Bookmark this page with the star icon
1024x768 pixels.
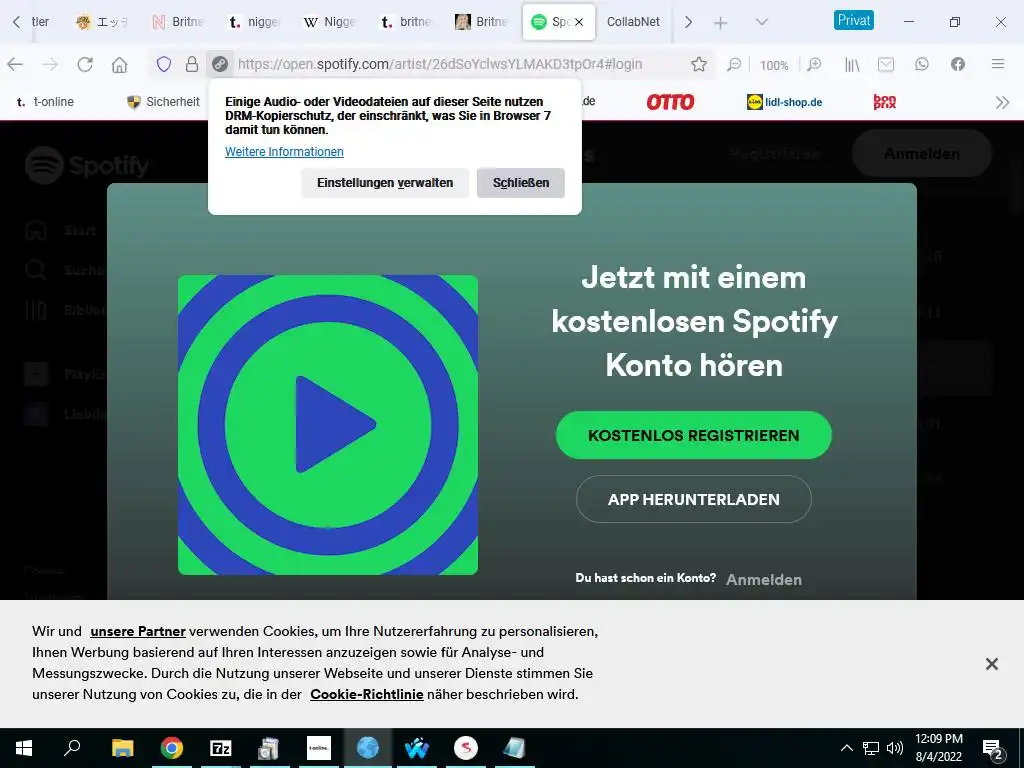click(x=699, y=64)
